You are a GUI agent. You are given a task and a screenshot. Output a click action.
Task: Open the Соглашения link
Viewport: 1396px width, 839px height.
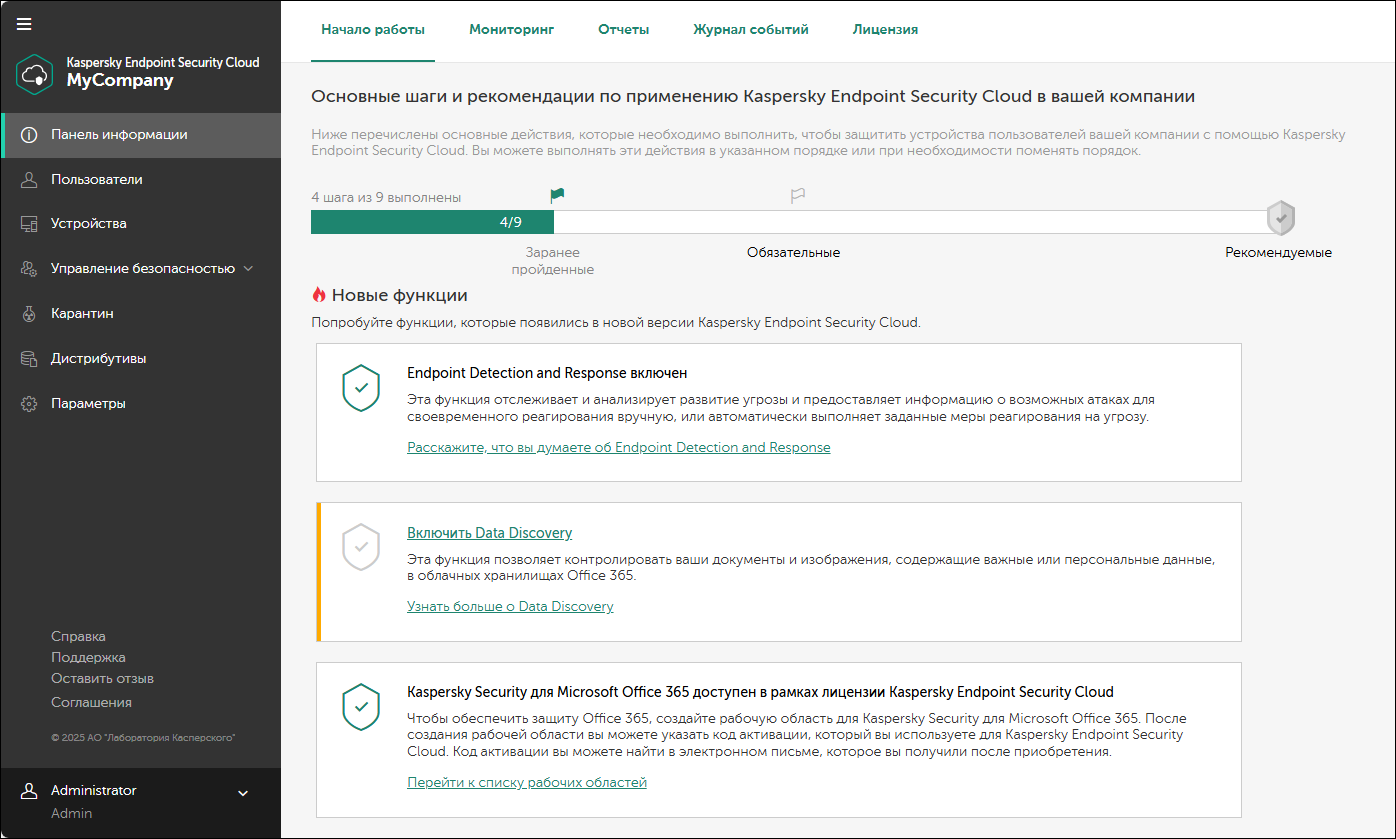91,702
